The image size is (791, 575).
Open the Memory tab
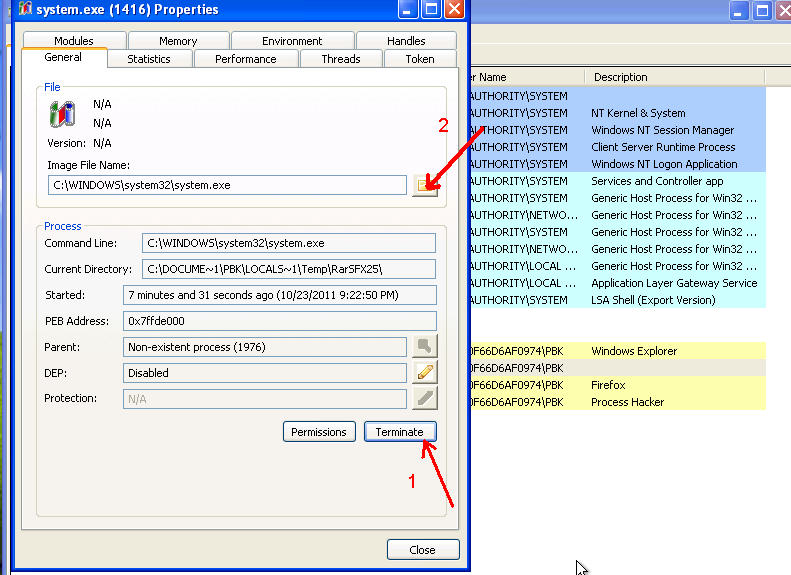pyautogui.click(x=178, y=40)
